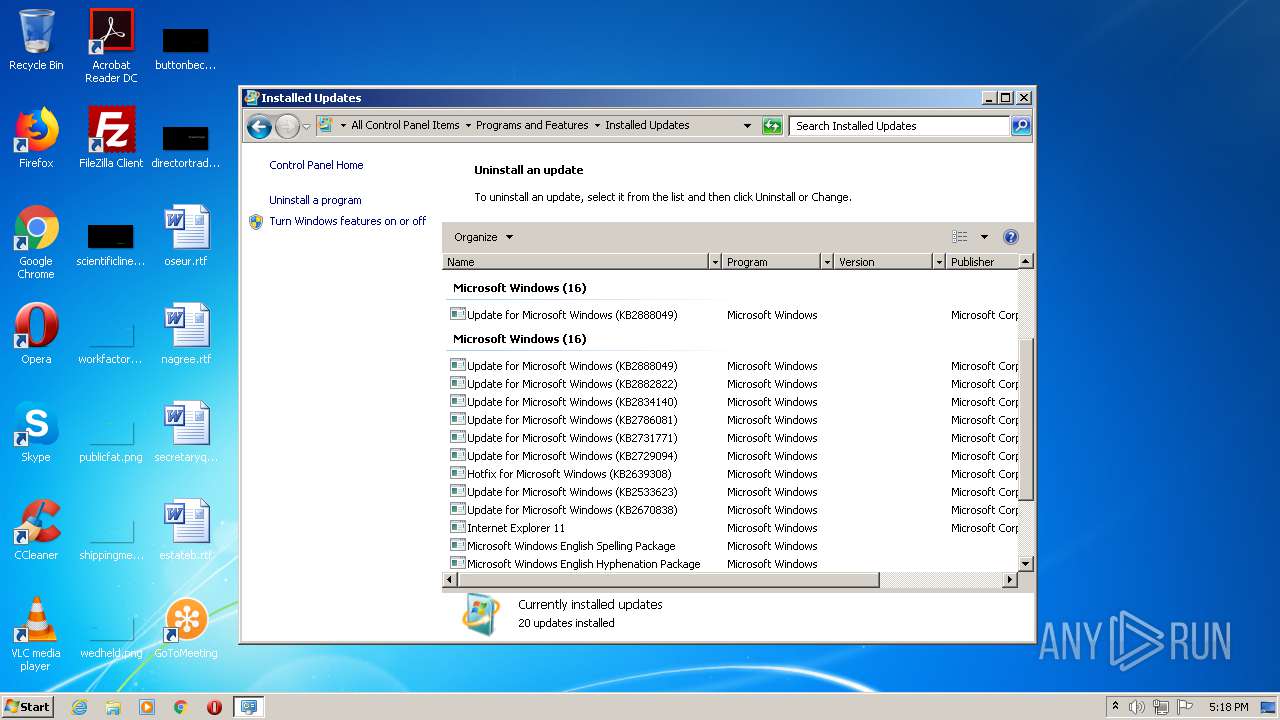This screenshot has width=1280, height=720.
Task: Click the Installed Updates breadcrumb
Action: pos(647,126)
